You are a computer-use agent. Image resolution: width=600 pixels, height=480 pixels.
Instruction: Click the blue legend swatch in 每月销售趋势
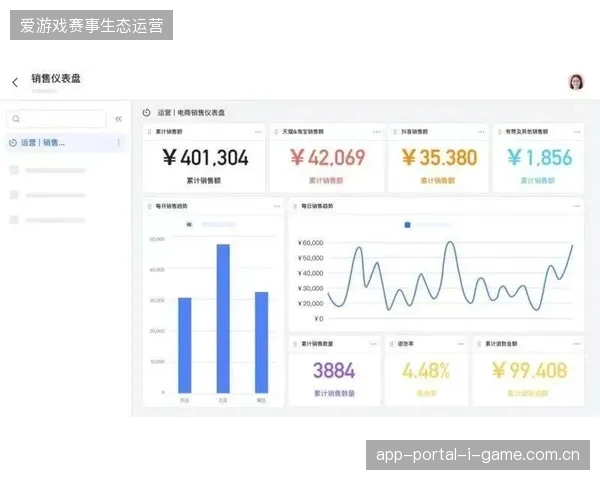tap(189, 225)
